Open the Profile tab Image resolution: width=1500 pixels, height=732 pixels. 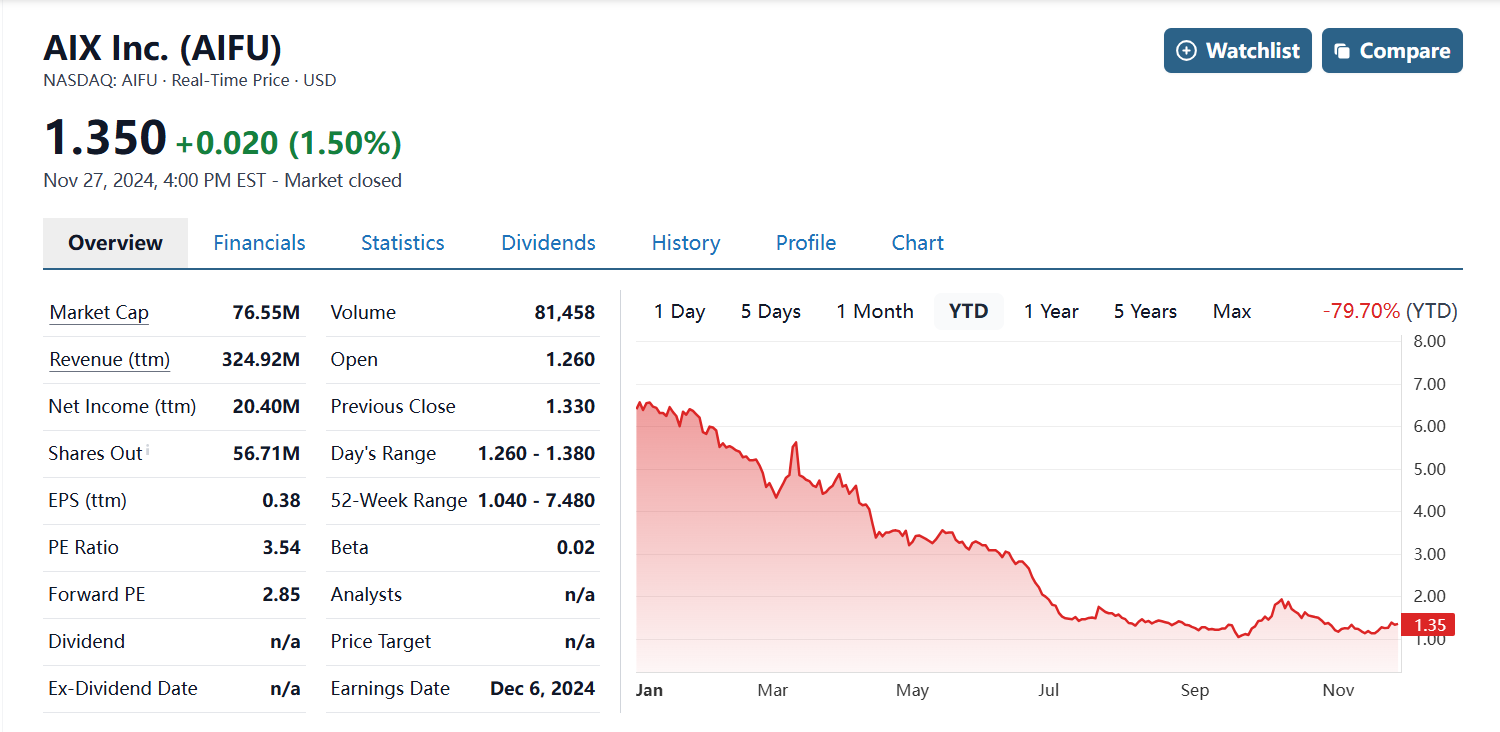tap(806, 243)
